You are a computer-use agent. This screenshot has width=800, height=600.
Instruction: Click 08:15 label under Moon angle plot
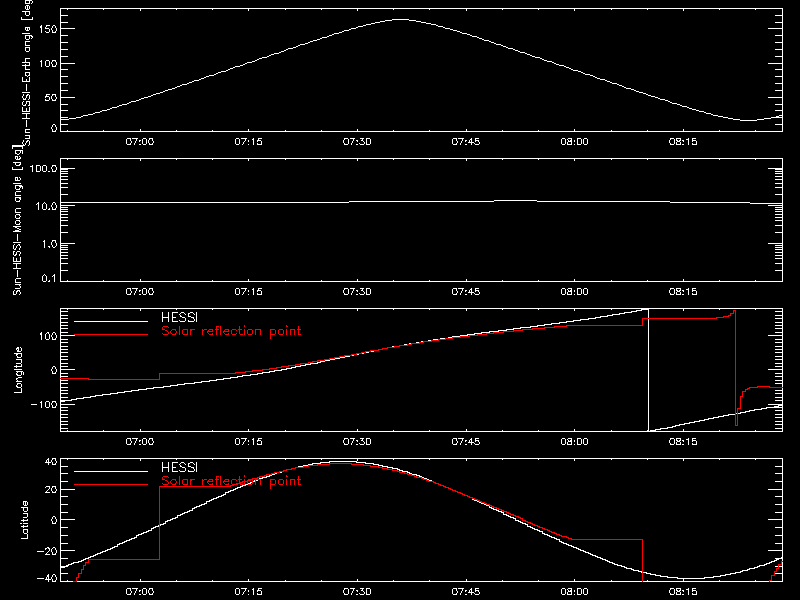[683, 291]
